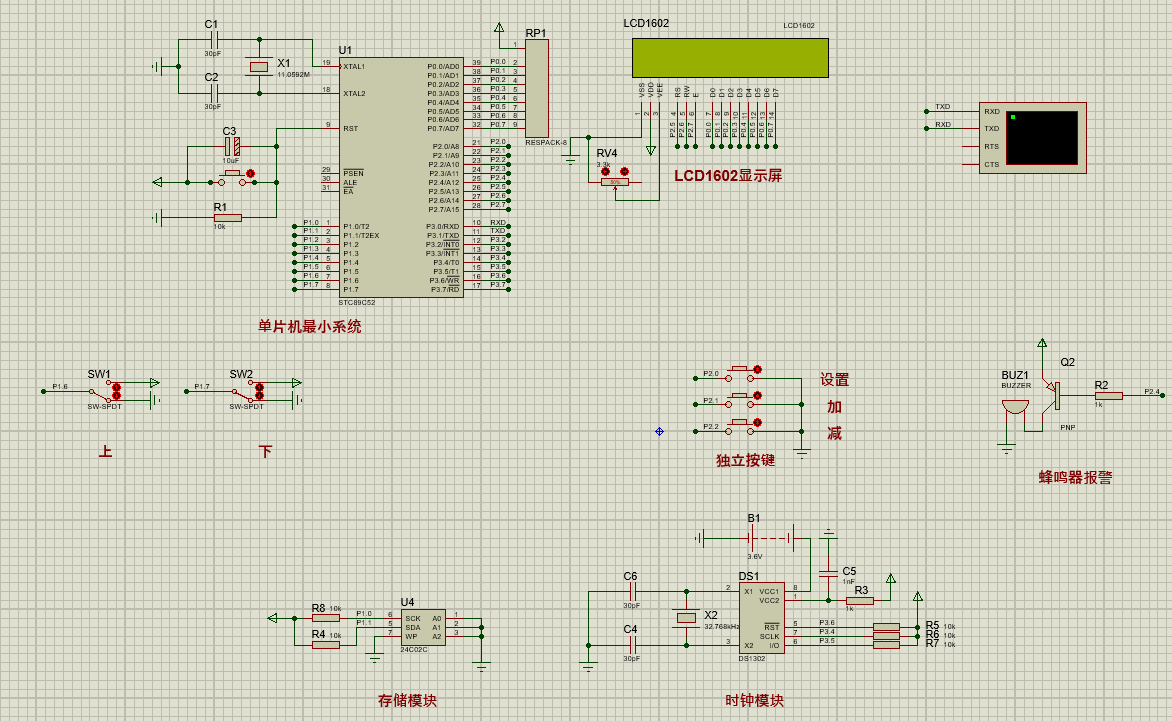Click the RST pin label on U1
The width and height of the screenshot is (1172, 721).
click(351, 129)
